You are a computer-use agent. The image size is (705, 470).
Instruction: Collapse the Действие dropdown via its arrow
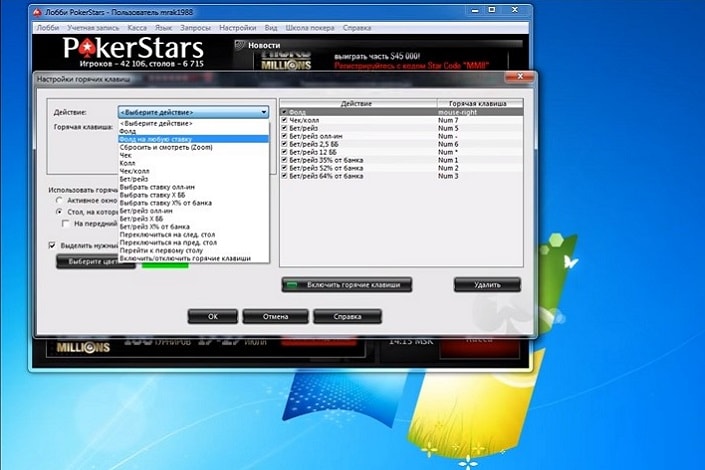click(264, 112)
